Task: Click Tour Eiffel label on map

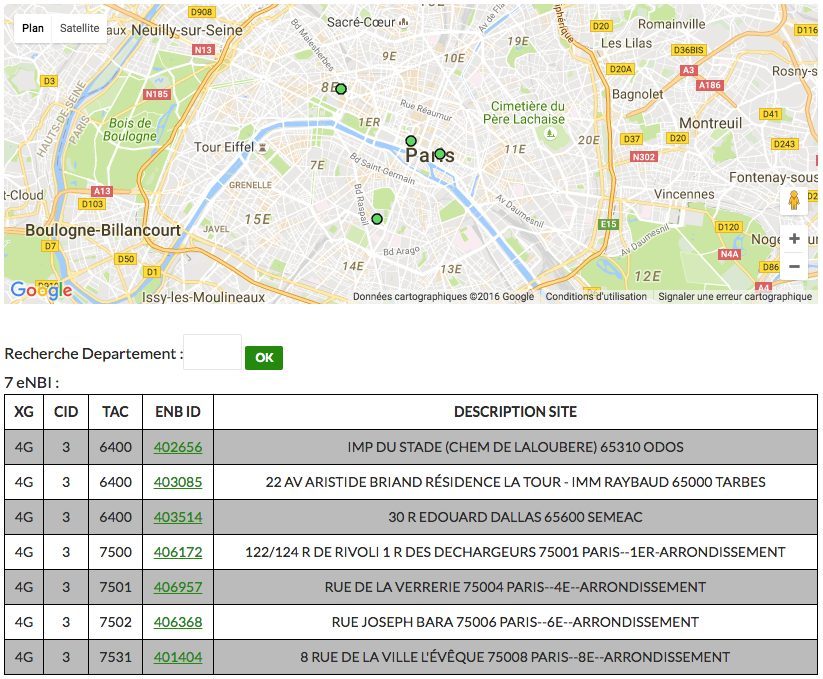Action: coord(224,147)
